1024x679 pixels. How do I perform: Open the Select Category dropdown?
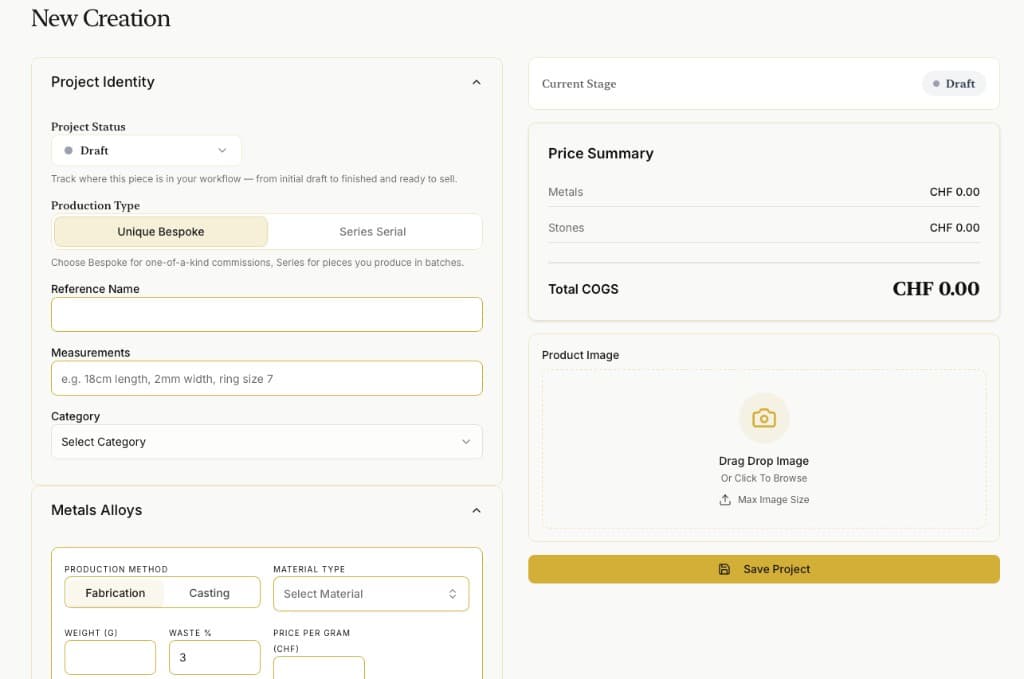(266, 442)
